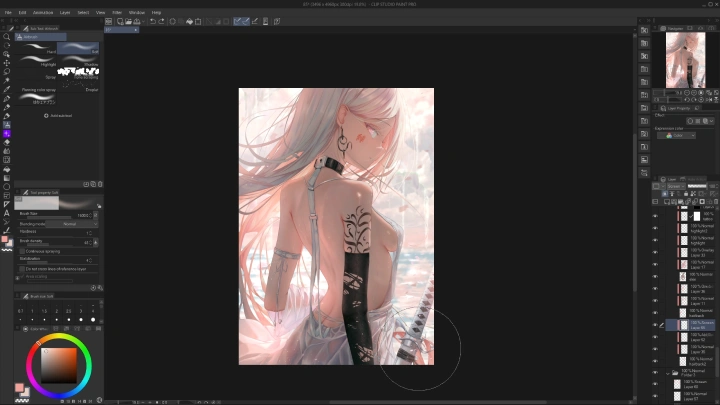
Task: Select the Hard airbrush sub tool
Action: point(36,48)
